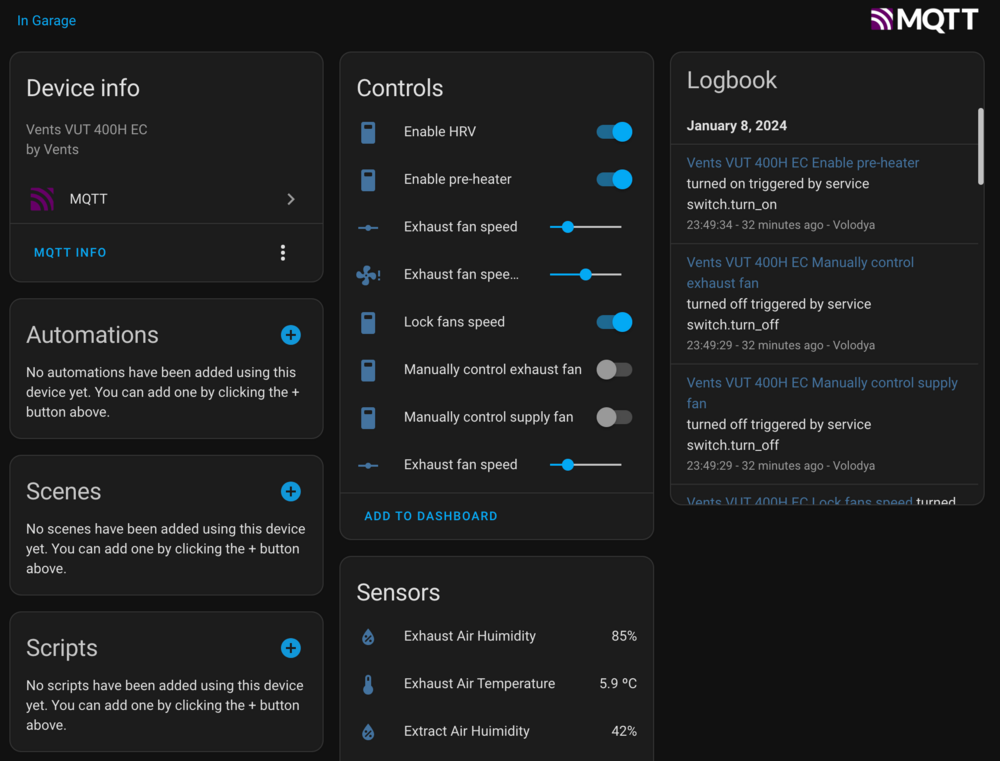Click the humidity droplet icon for Exhaust Air Huimidity
1000x761 pixels.
[370, 636]
